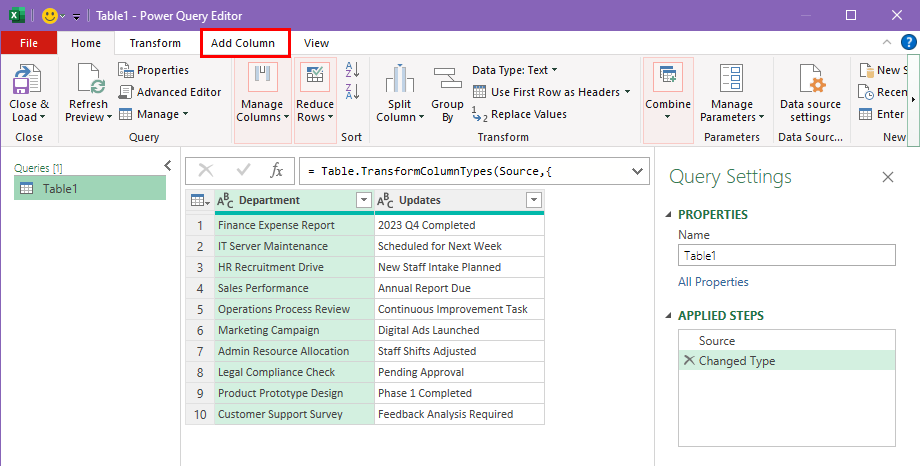Click the table icon in grid corner
This screenshot has height=466, width=920.
pos(201,201)
